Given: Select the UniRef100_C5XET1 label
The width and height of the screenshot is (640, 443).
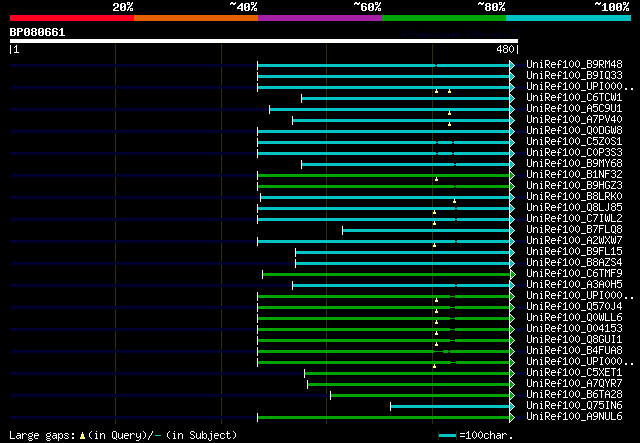Looking at the screenshot, I should pyautogui.click(x=574, y=373).
